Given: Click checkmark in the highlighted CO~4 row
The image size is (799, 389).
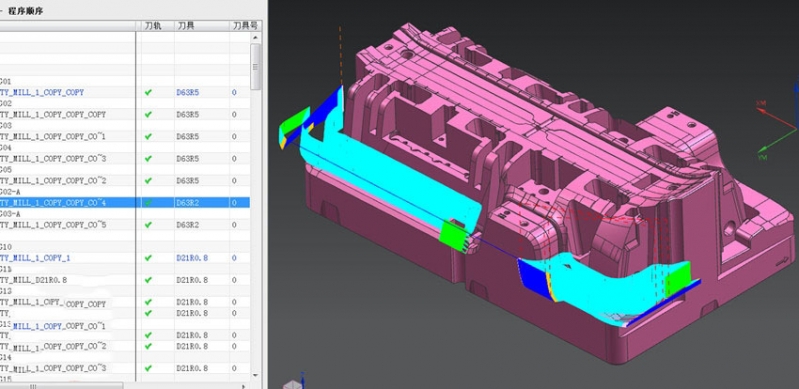Looking at the screenshot, I should click(x=148, y=202).
